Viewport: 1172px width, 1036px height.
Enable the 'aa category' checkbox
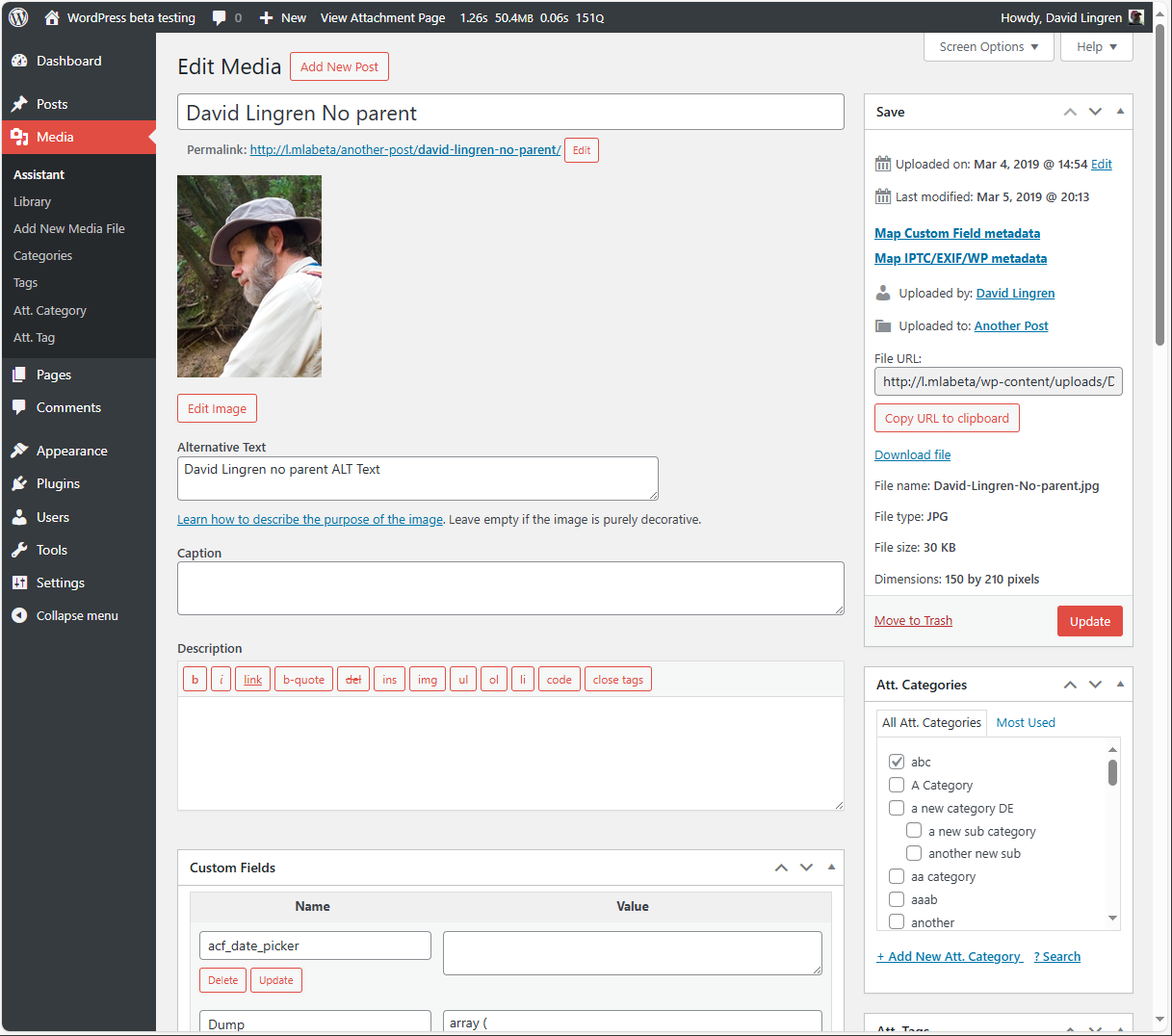897,876
